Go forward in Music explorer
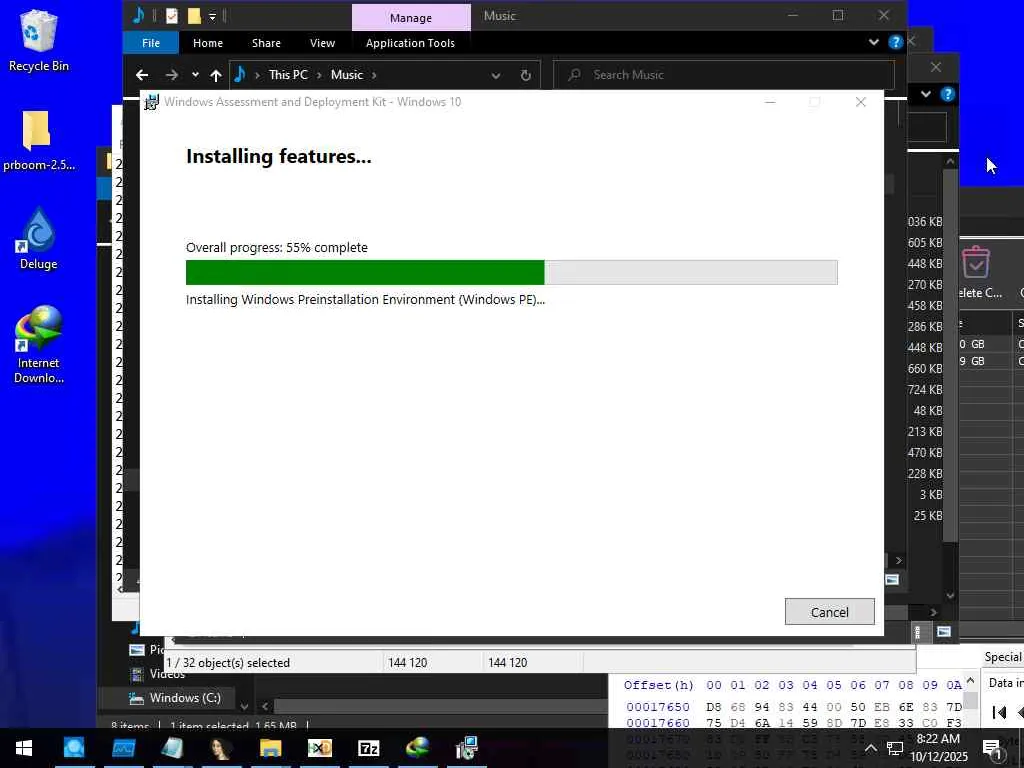This screenshot has height=768, width=1024. tap(171, 75)
